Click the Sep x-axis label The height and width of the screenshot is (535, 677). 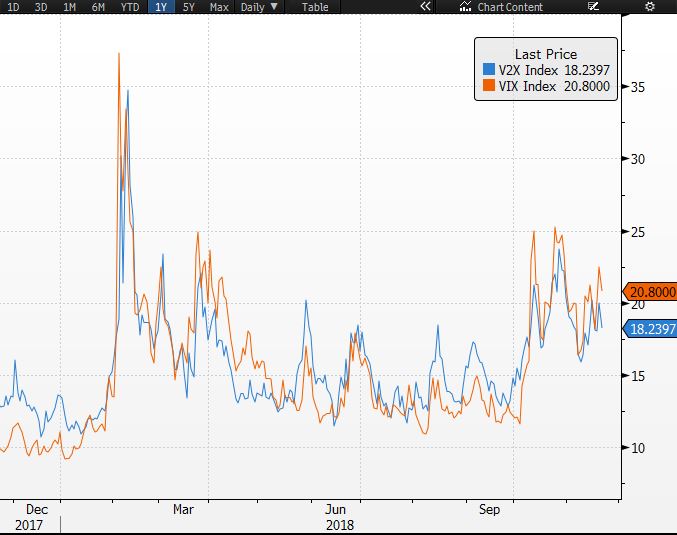pyautogui.click(x=490, y=509)
